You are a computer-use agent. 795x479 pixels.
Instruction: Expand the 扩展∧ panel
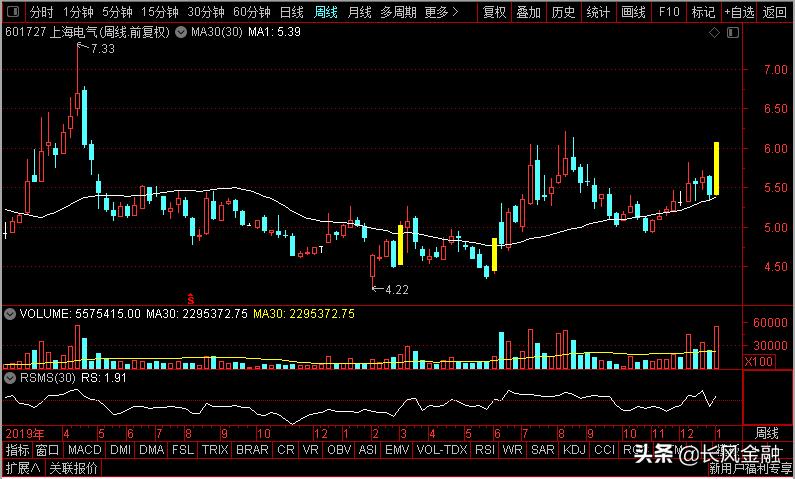(23, 467)
